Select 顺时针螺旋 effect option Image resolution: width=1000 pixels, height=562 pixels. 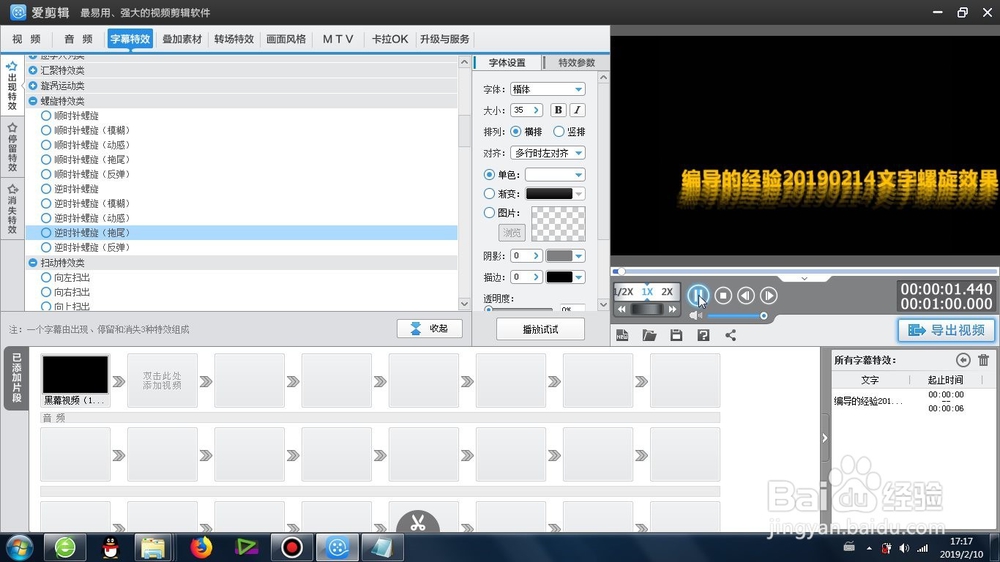pyautogui.click(x=70, y=115)
